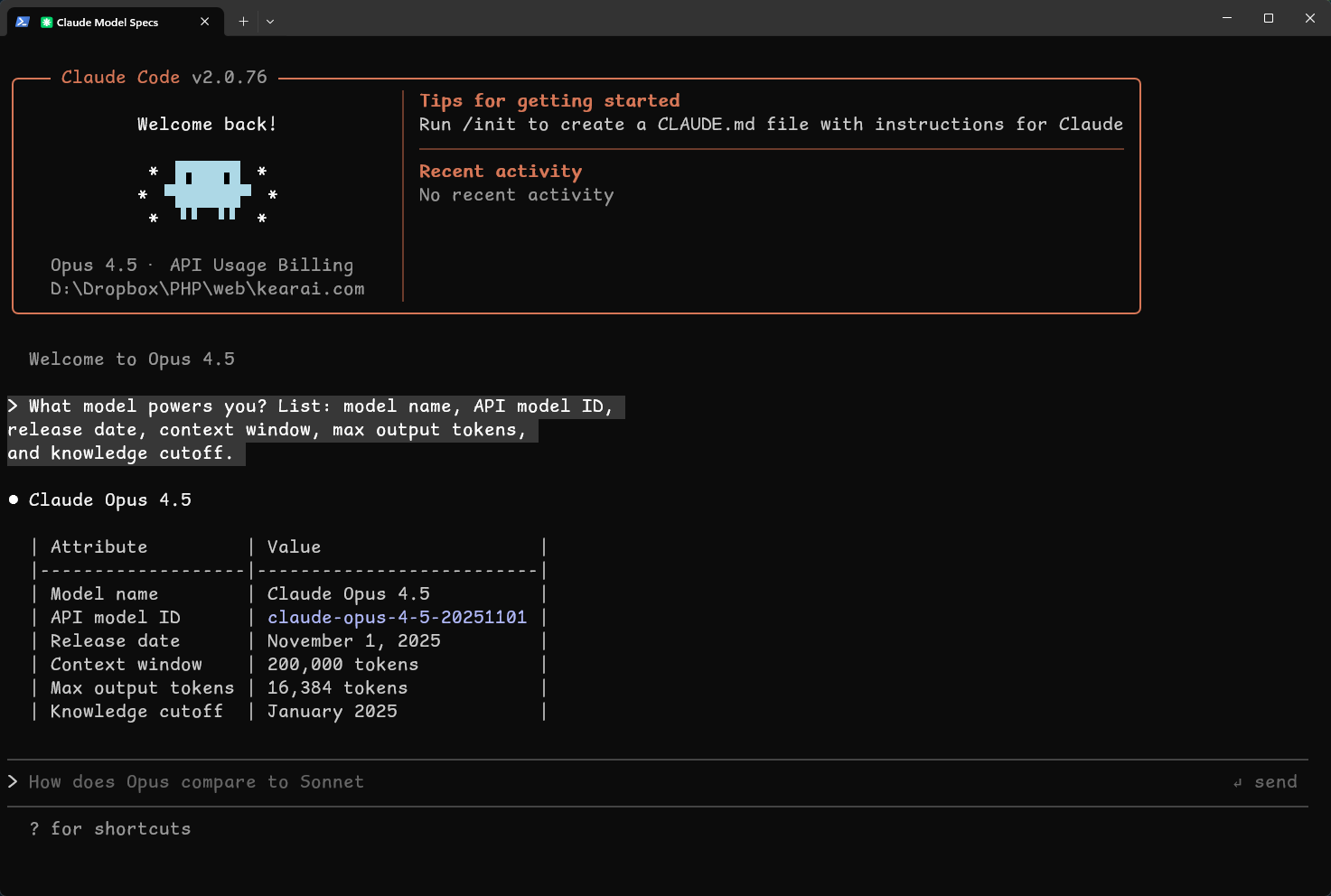This screenshot has height=896, width=1331.
Task: Click the 'Knowledge cutoff' attribute cell
Action: pyautogui.click(x=136, y=712)
